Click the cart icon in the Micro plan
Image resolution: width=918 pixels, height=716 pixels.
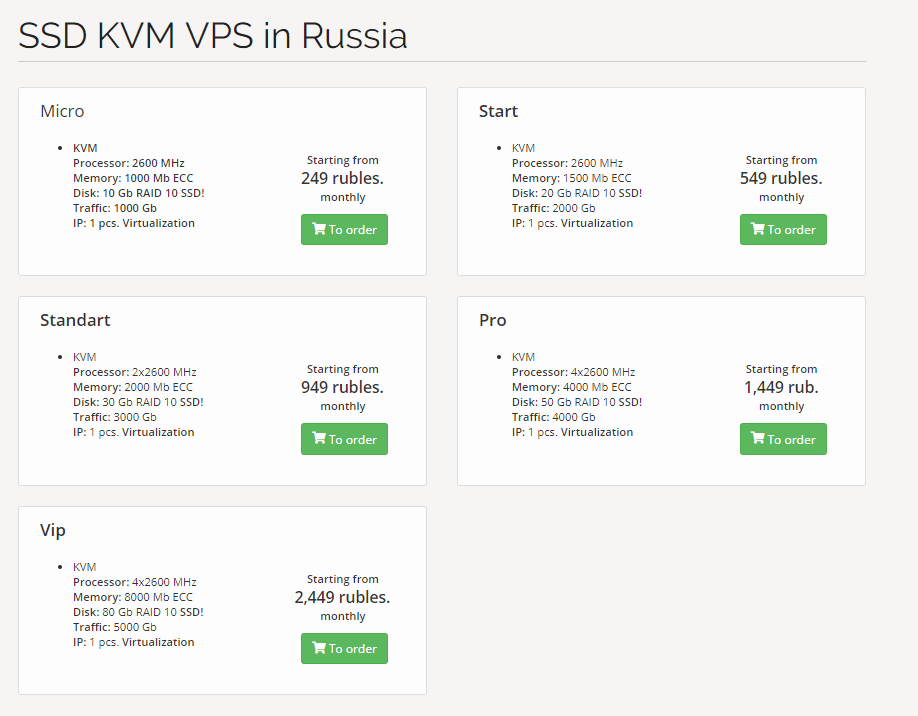pos(319,229)
